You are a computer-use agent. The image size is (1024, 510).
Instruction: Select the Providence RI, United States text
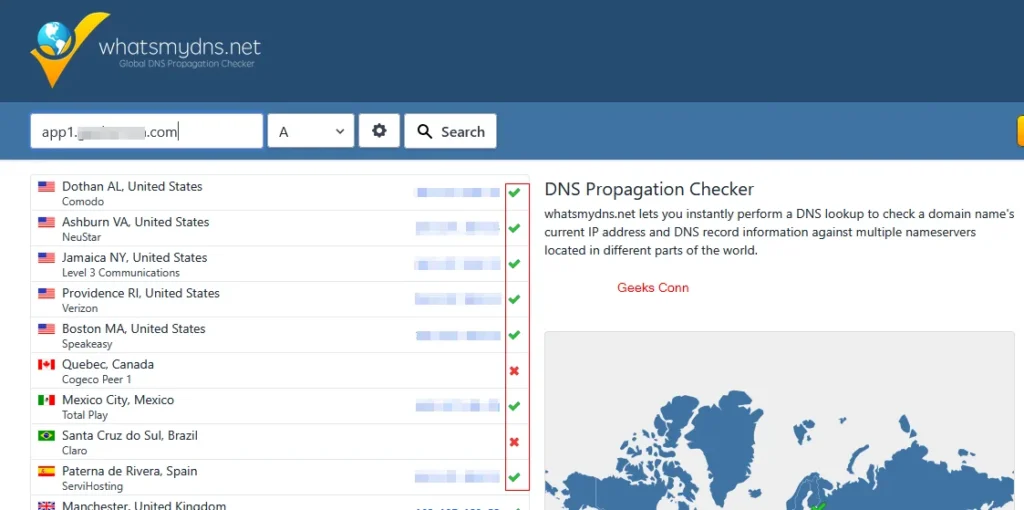point(140,293)
